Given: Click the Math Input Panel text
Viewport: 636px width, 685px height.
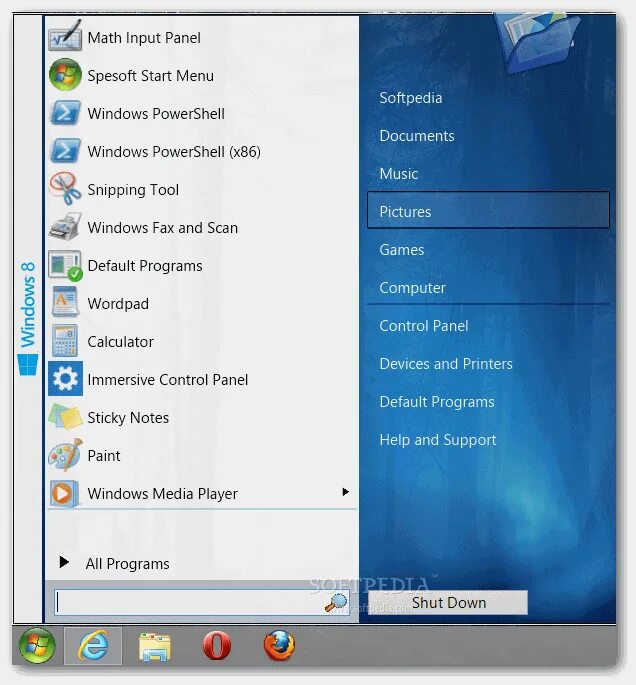Looking at the screenshot, I should 144,38.
